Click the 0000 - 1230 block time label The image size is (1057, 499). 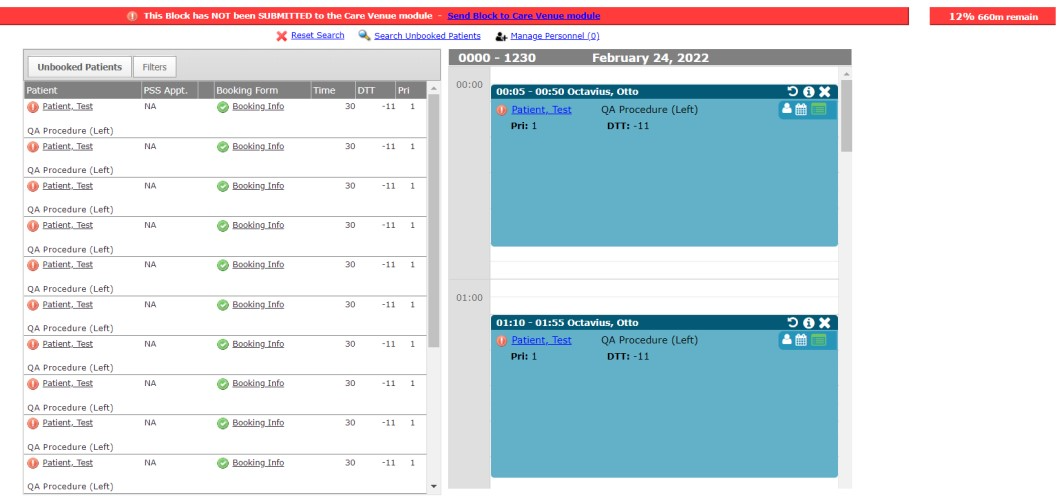tap(497, 58)
